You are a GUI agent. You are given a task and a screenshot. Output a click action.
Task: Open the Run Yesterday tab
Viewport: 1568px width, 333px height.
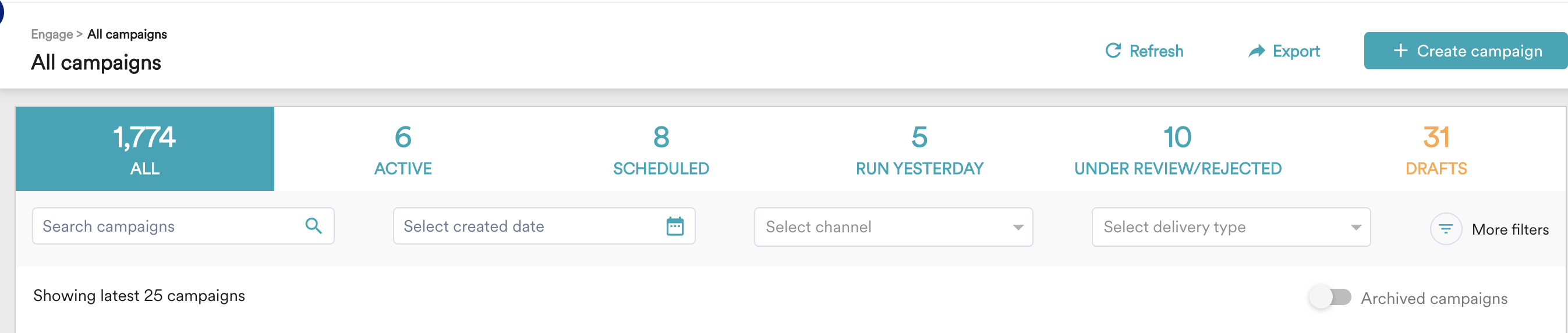[919, 149]
